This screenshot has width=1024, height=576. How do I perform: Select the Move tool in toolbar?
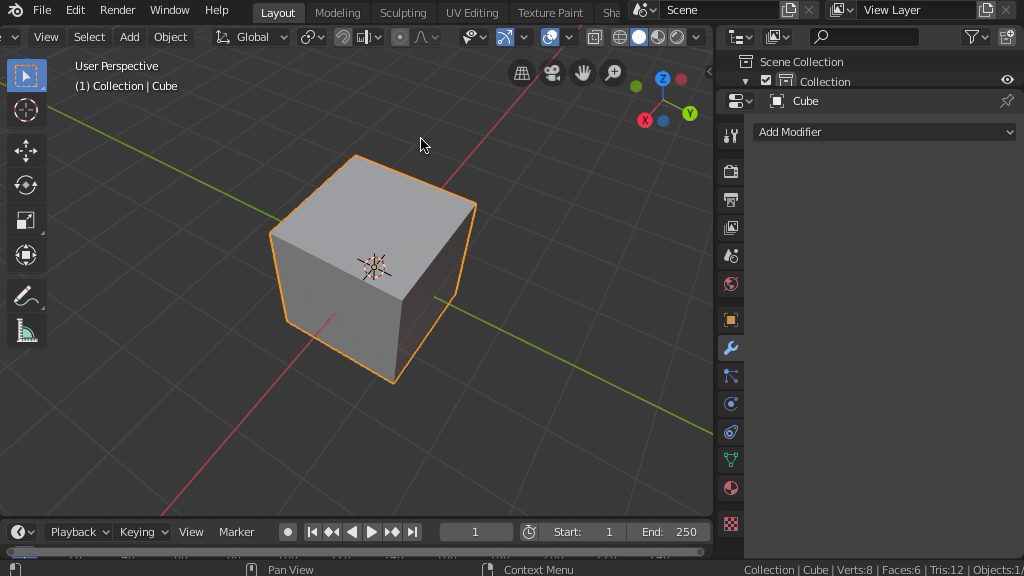point(26,151)
